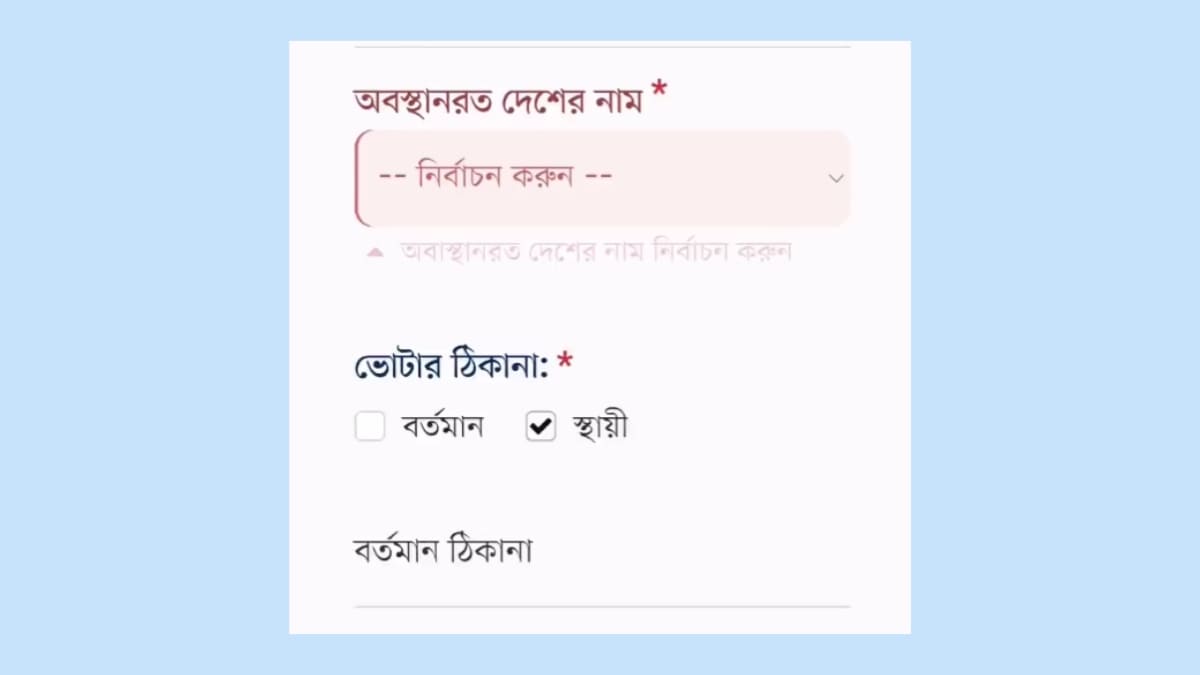This screenshot has height=675, width=1200.
Task: Click the tooltip caret beside the error message
Action: pos(376,251)
